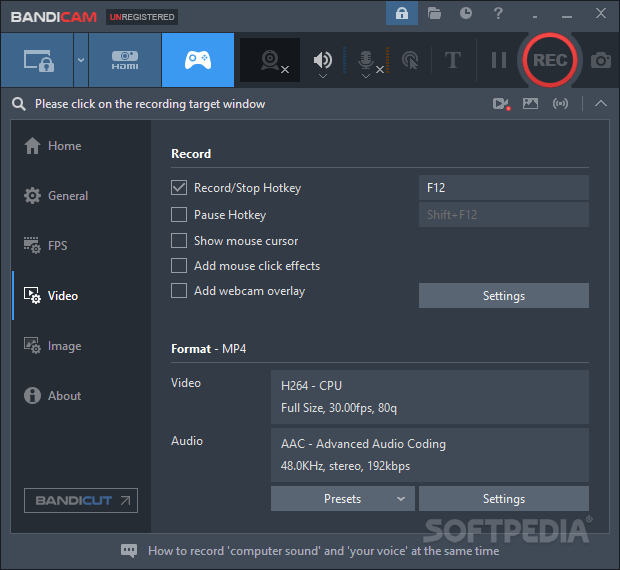Toggle the microphone icon
Viewport: 620px width, 570px height.
(x=366, y=60)
